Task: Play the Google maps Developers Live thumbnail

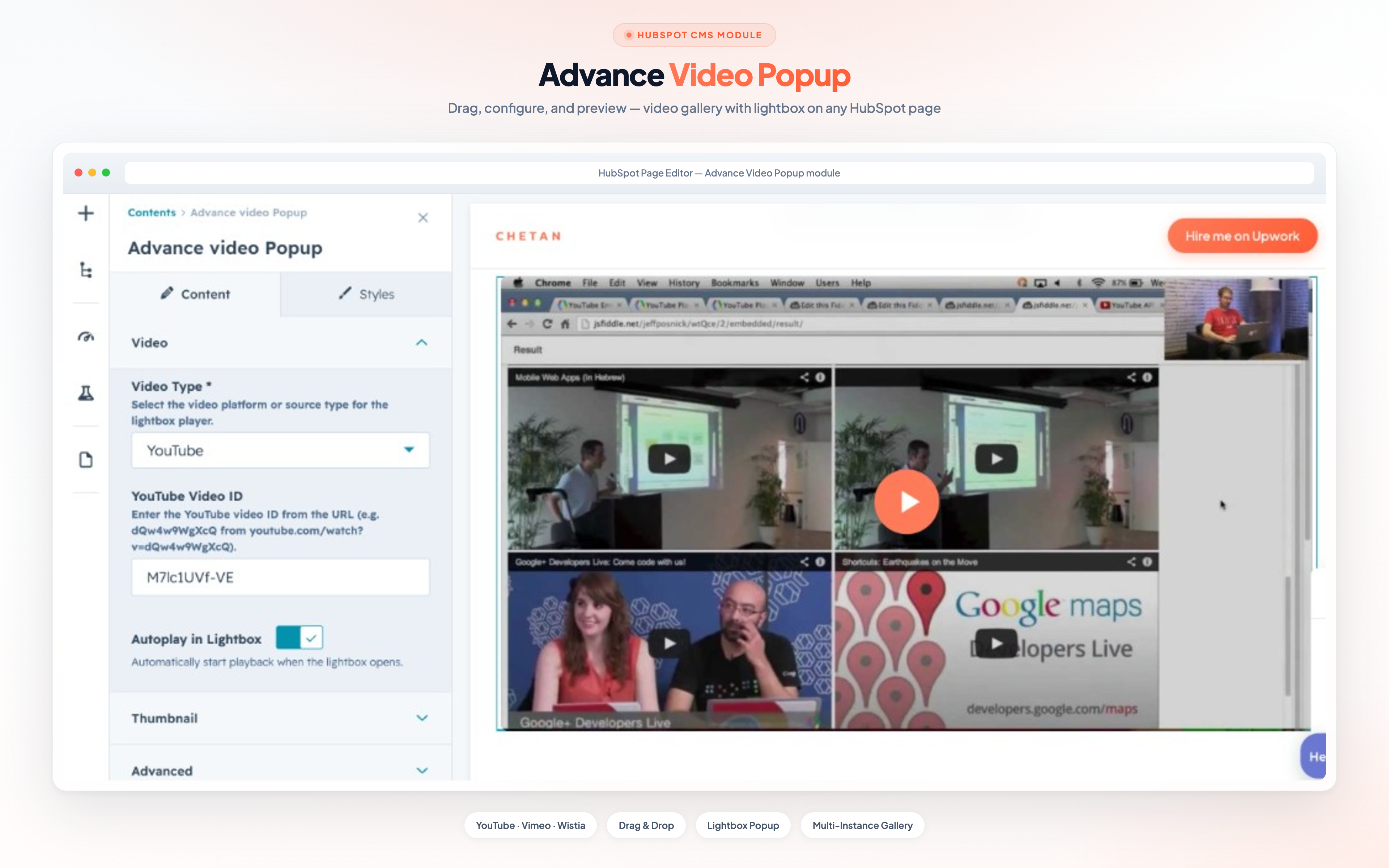Action: [996, 643]
